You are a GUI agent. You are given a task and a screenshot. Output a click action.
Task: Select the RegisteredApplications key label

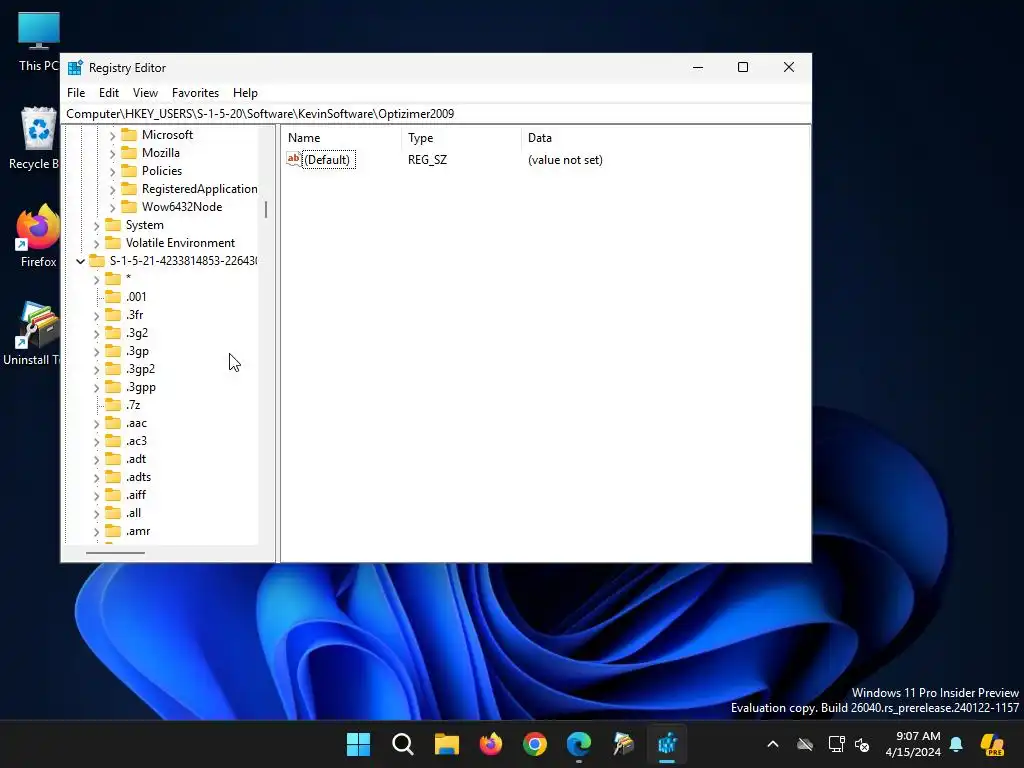(200, 189)
